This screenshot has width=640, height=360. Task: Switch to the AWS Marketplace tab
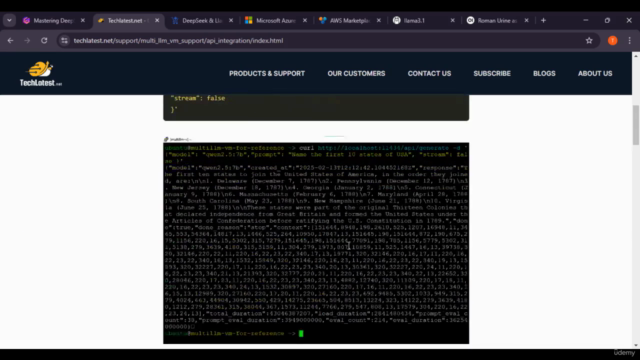349,20
